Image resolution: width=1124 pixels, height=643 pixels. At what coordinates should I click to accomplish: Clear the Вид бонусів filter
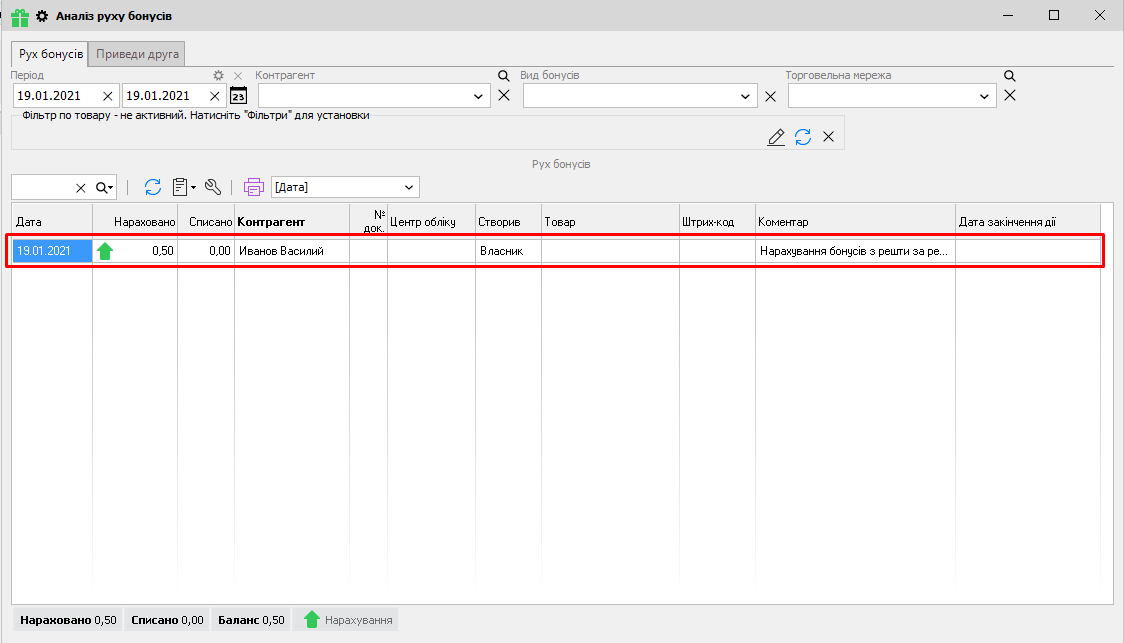pyautogui.click(x=770, y=96)
